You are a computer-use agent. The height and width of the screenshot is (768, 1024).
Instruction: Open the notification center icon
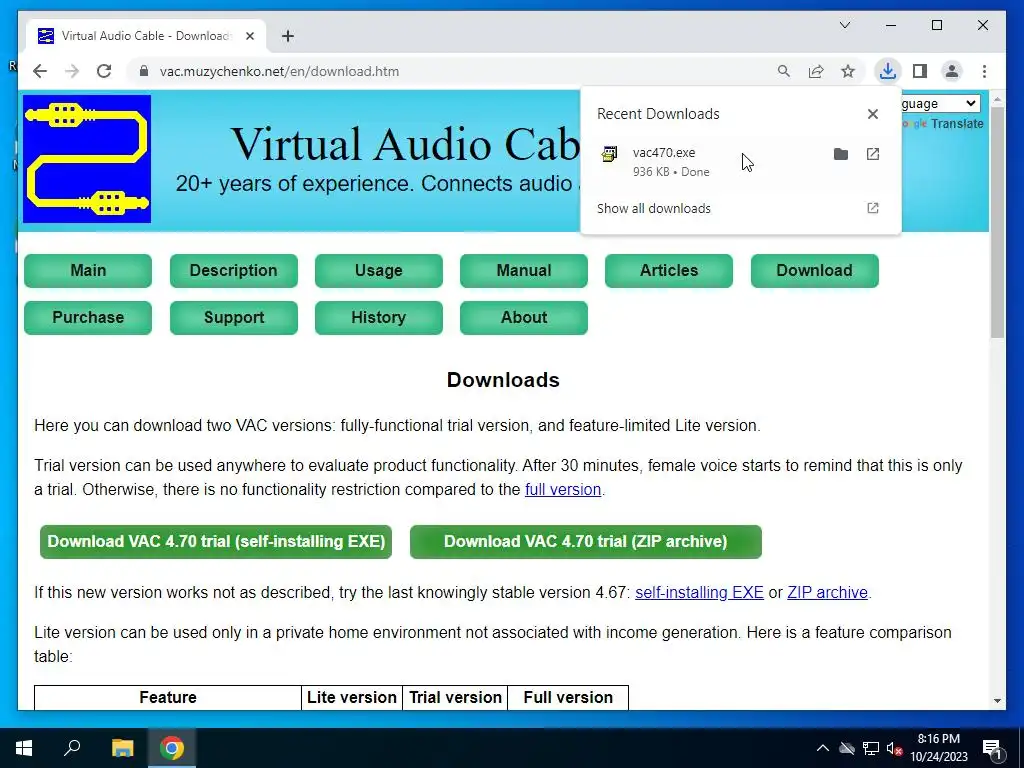point(992,748)
